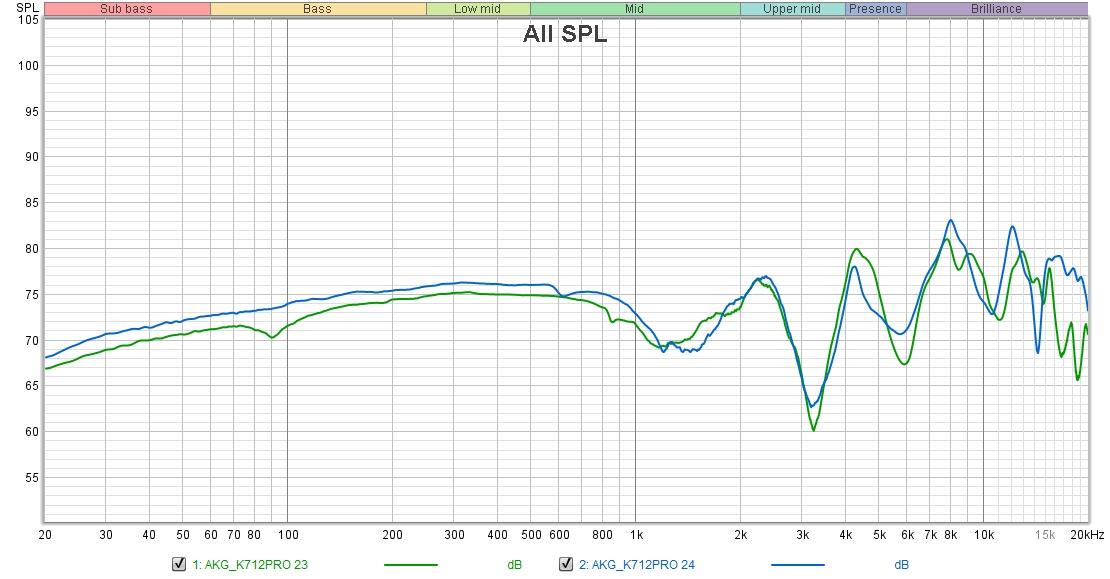Screen dimensions: 1110x579
Task: Click the Brilliance frequency band label
Action: click(x=996, y=8)
